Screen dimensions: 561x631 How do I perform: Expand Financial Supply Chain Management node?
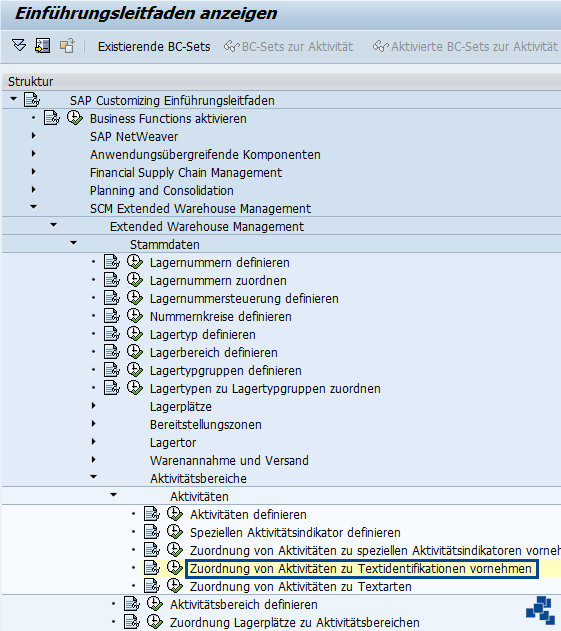pos(34,172)
